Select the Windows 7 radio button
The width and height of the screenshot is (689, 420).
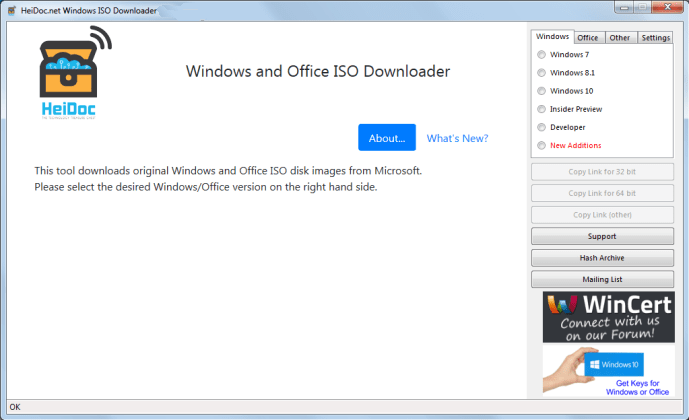tap(541, 54)
